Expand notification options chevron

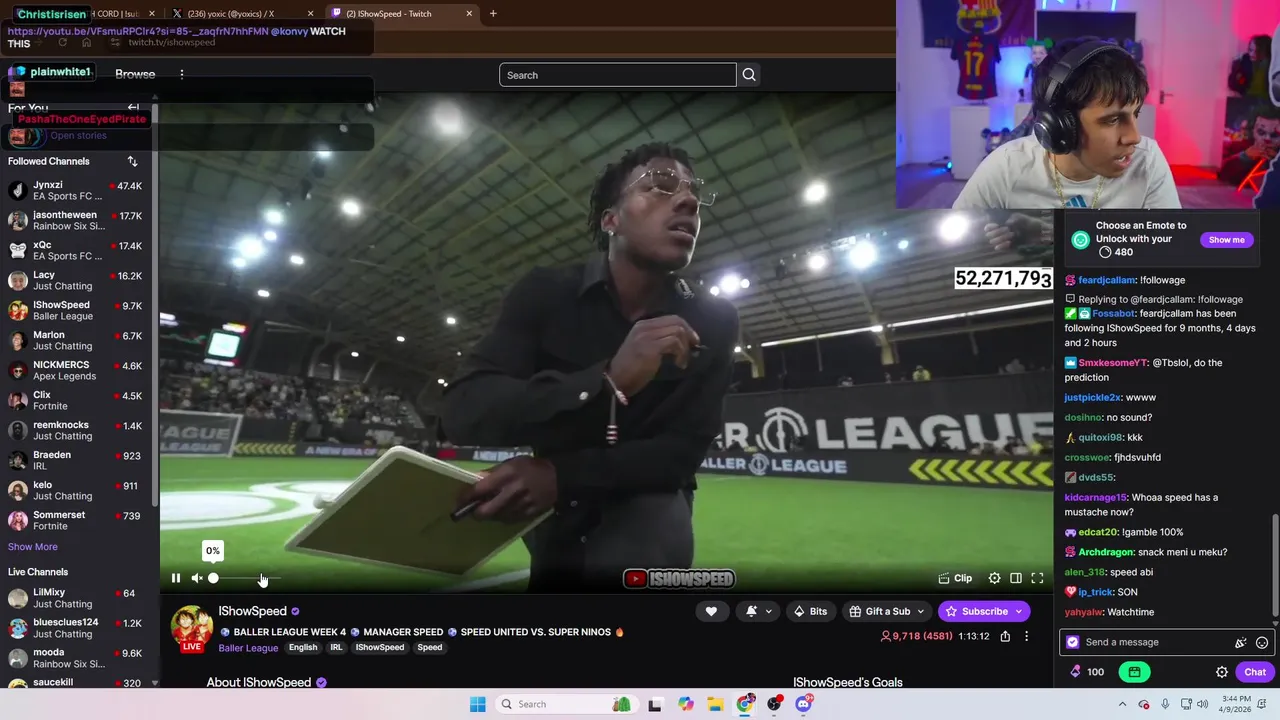pyautogui.click(x=769, y=611)
